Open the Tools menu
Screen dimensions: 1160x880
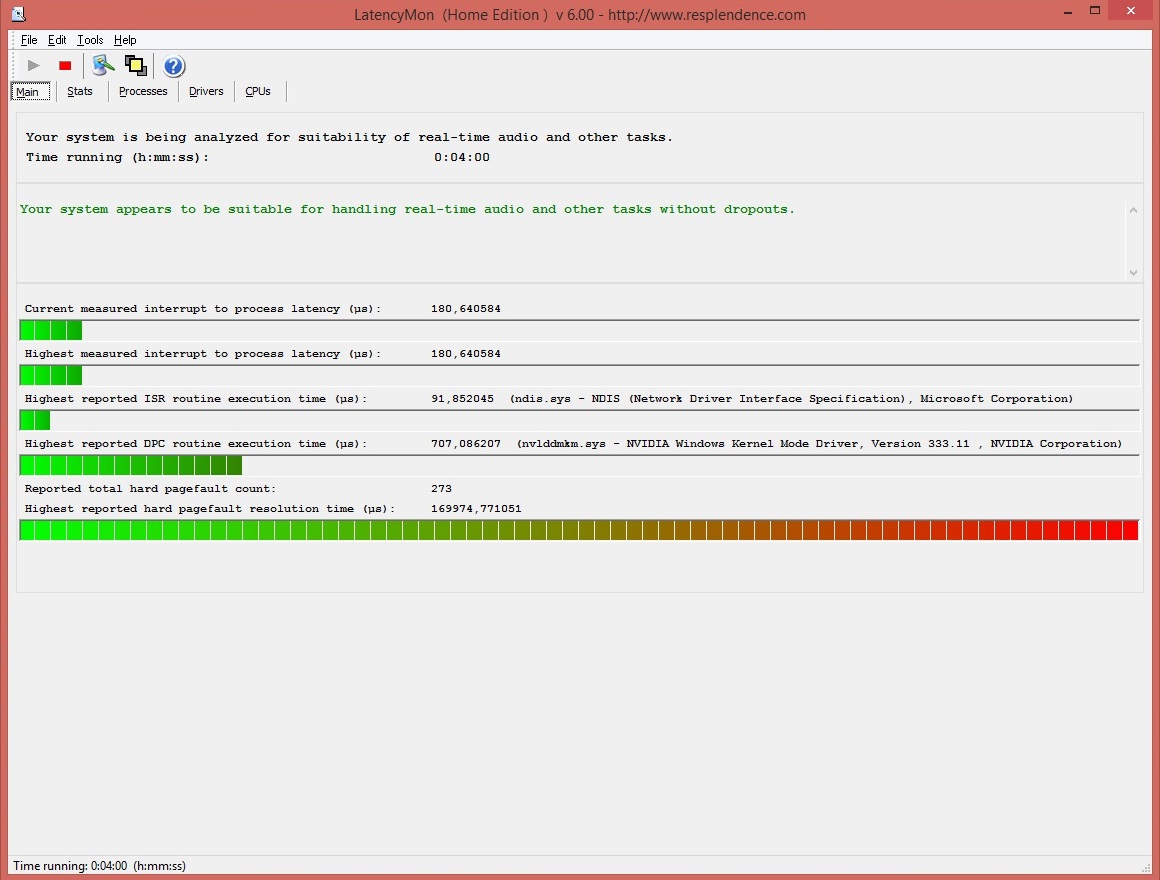[90, 40]
